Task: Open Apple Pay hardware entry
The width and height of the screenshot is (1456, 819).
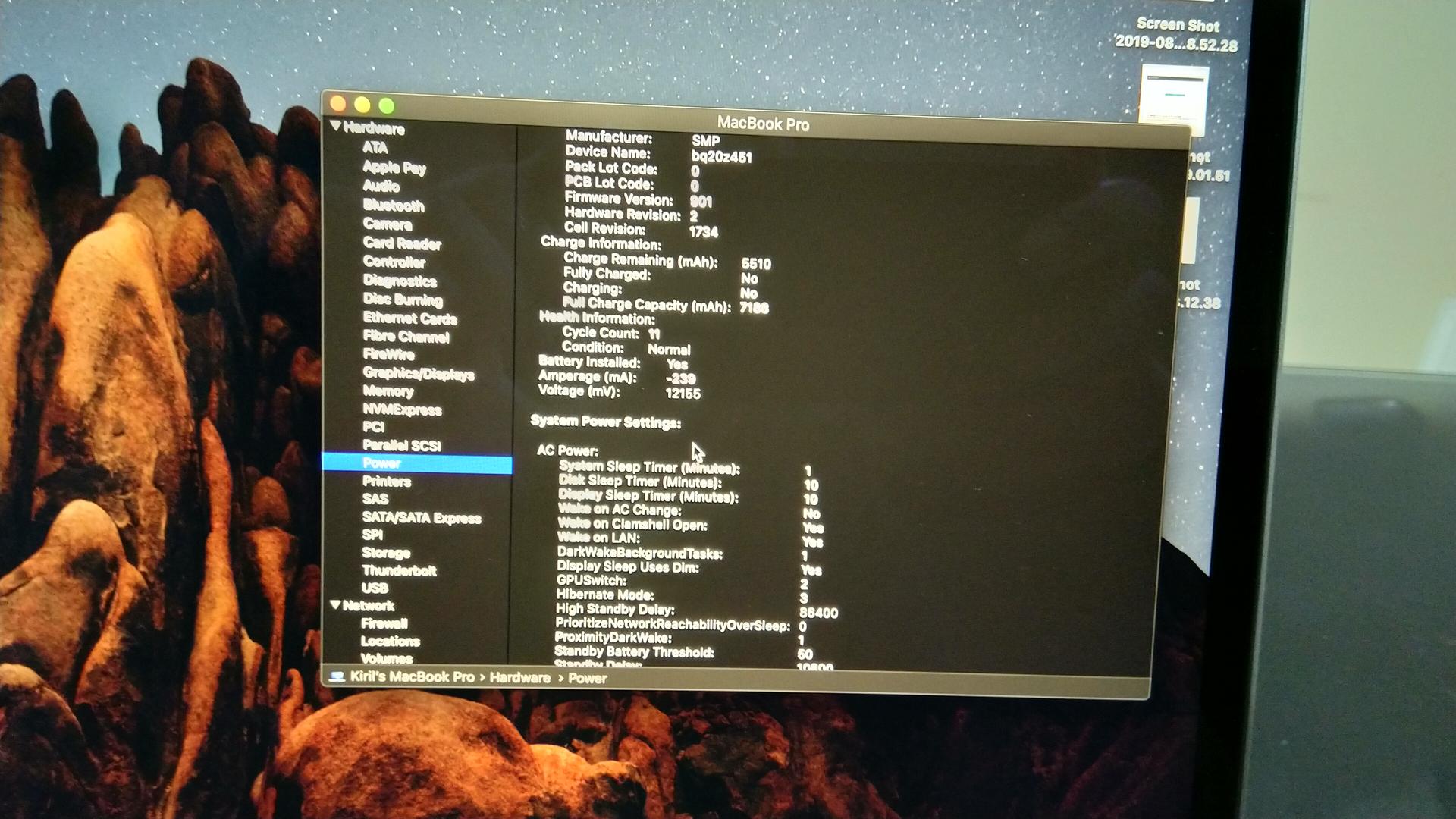Action: click(x=394, y=167)
